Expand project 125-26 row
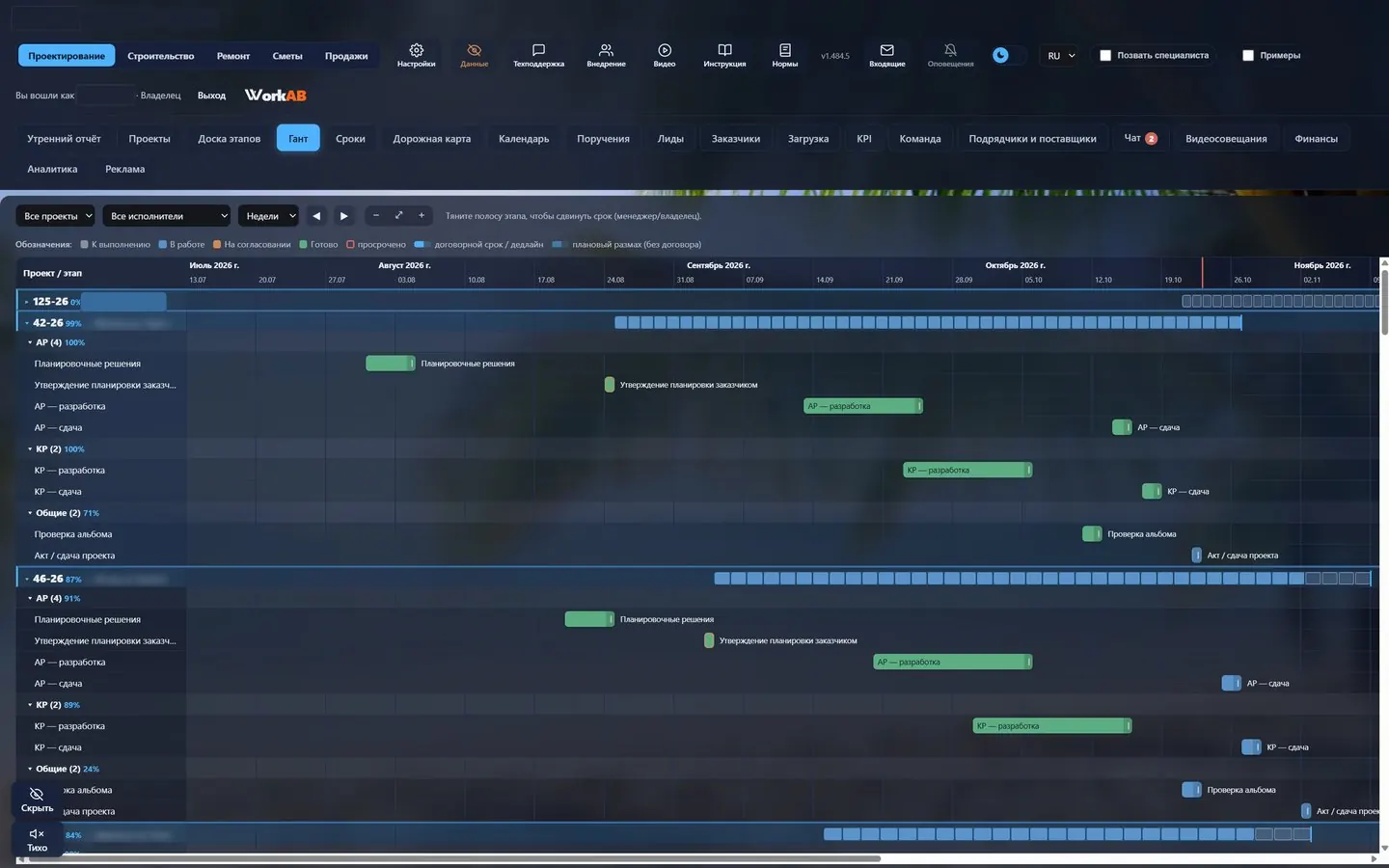 click(27, 302)
